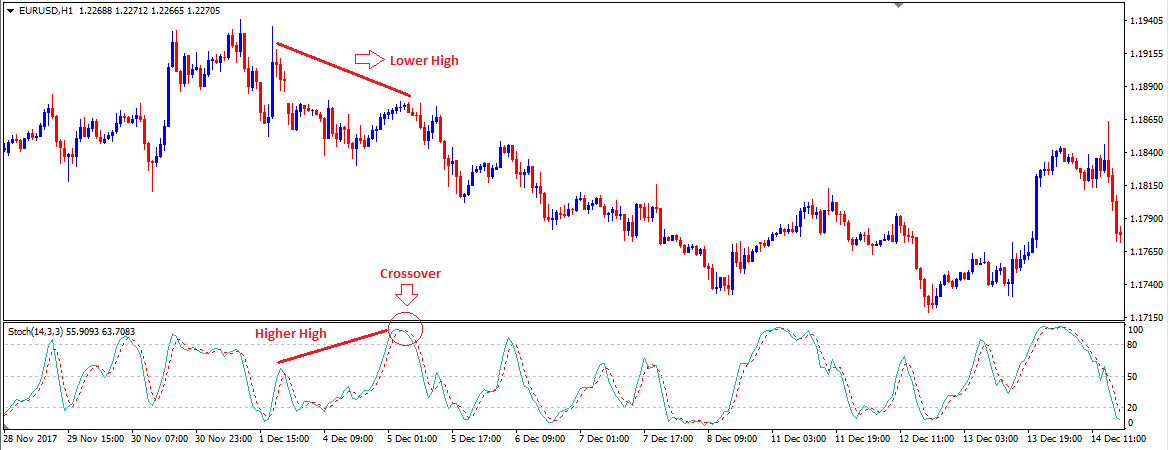Image resolution: width=1169 pixels, height=450 pixels.
Task: Click the 11 Dec 19:00 time label
Action: pos(862,439)
